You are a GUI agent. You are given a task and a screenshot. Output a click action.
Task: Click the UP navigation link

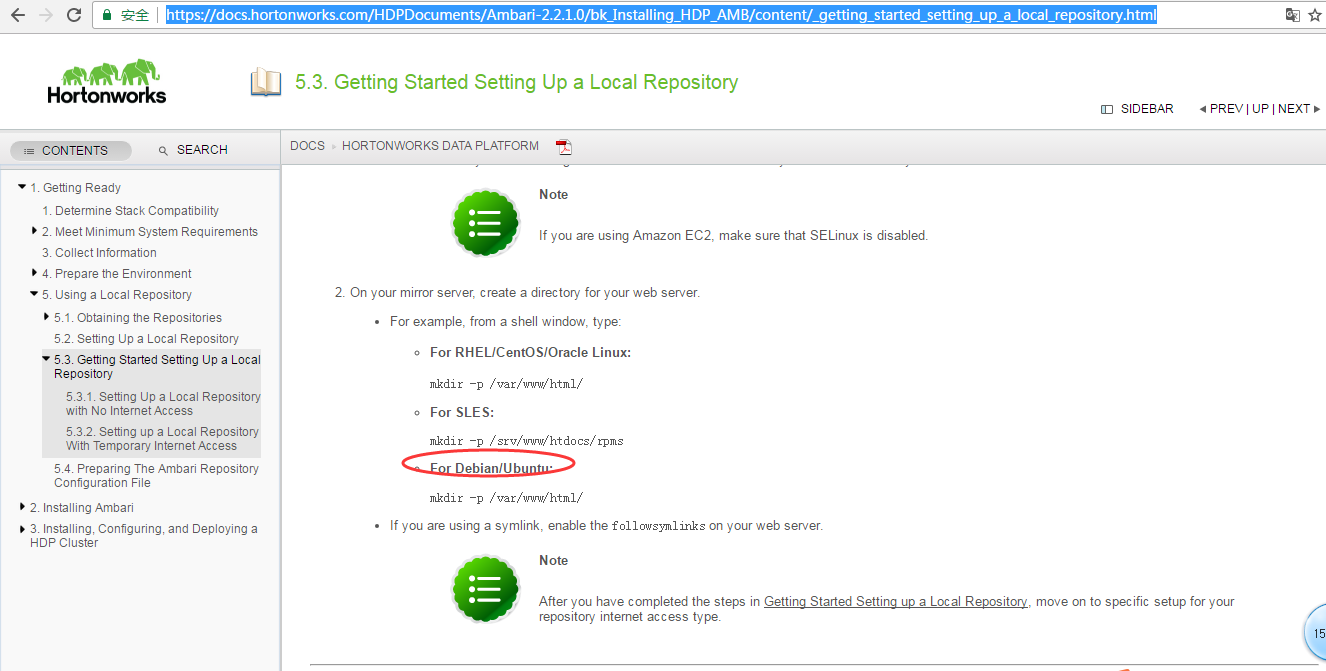point(1260,109)
